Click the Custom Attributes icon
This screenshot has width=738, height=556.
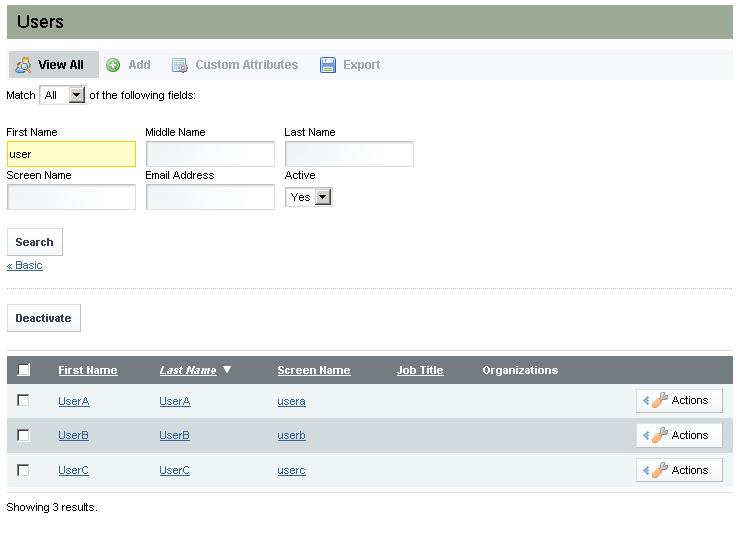pos(180,65)
